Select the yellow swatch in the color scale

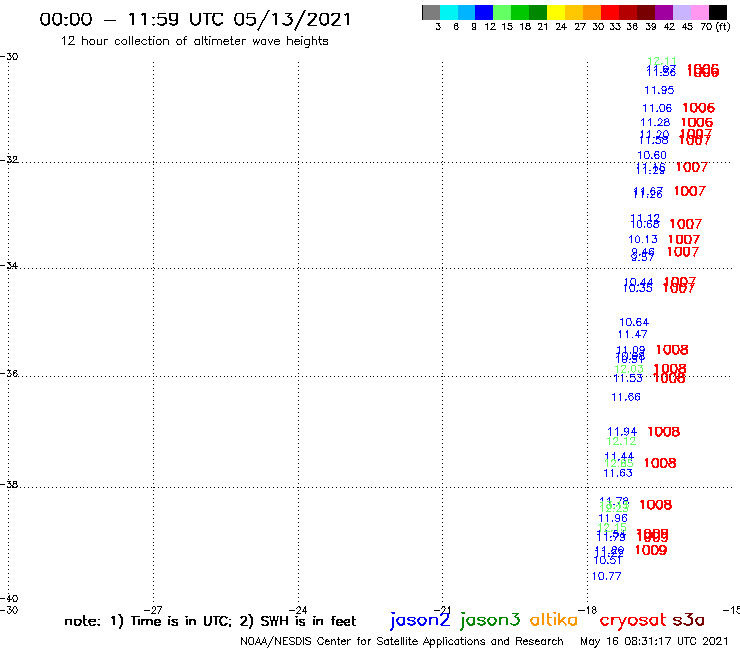(x=556, y=12)
